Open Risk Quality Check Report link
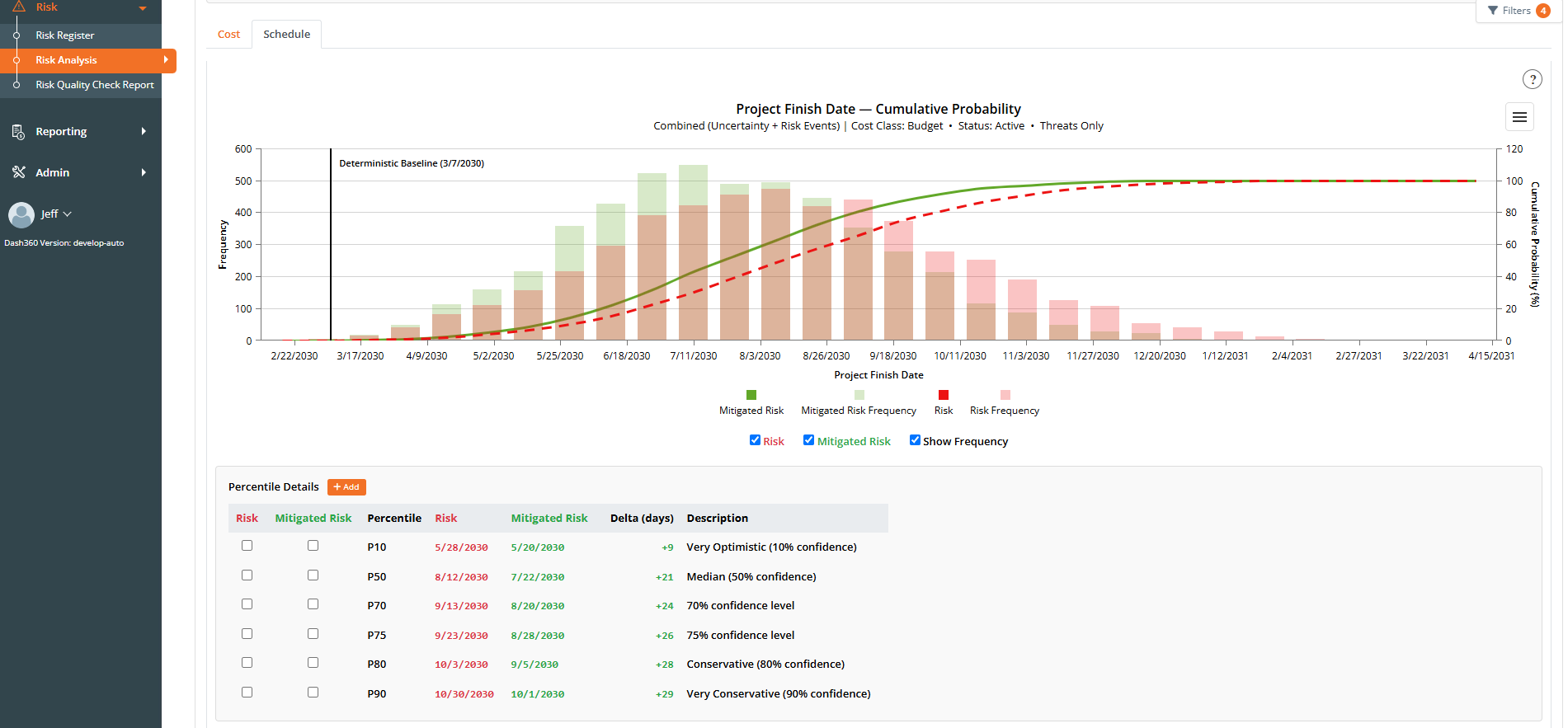This screenshot has width=1568, height=728. click(x=94, y=85)
